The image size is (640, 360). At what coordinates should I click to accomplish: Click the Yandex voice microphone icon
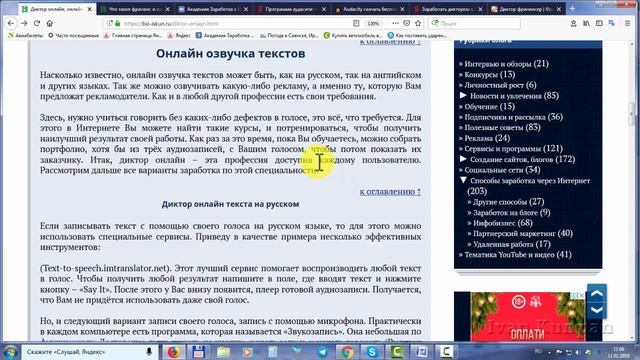(149, 351)
